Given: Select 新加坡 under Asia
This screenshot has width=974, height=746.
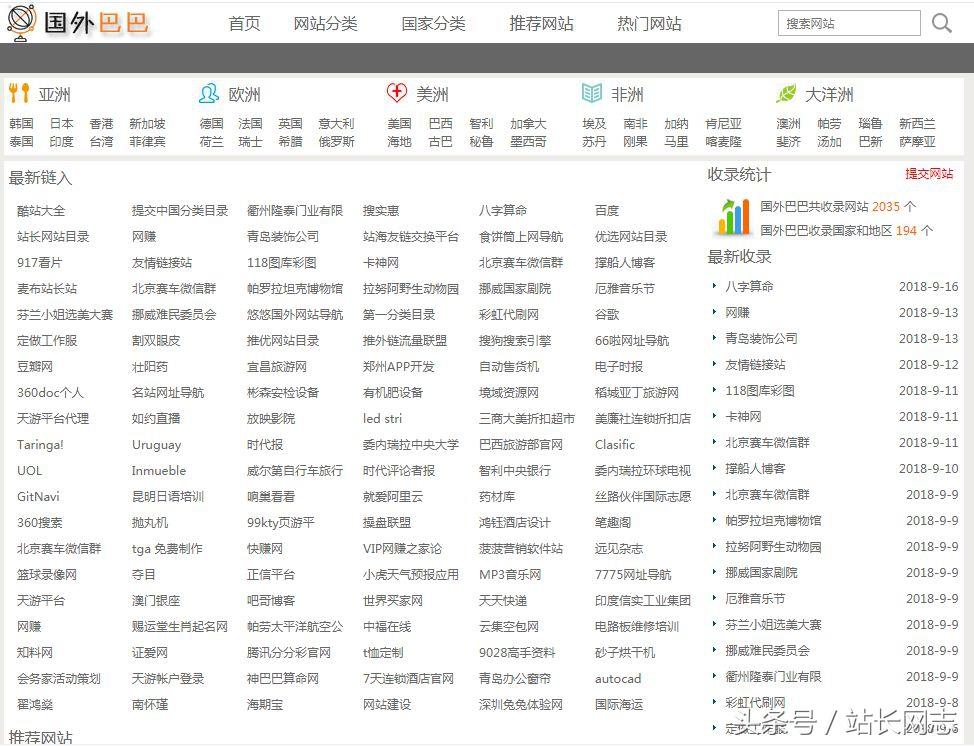Looking at the screenshot, I should coord(147,124).
